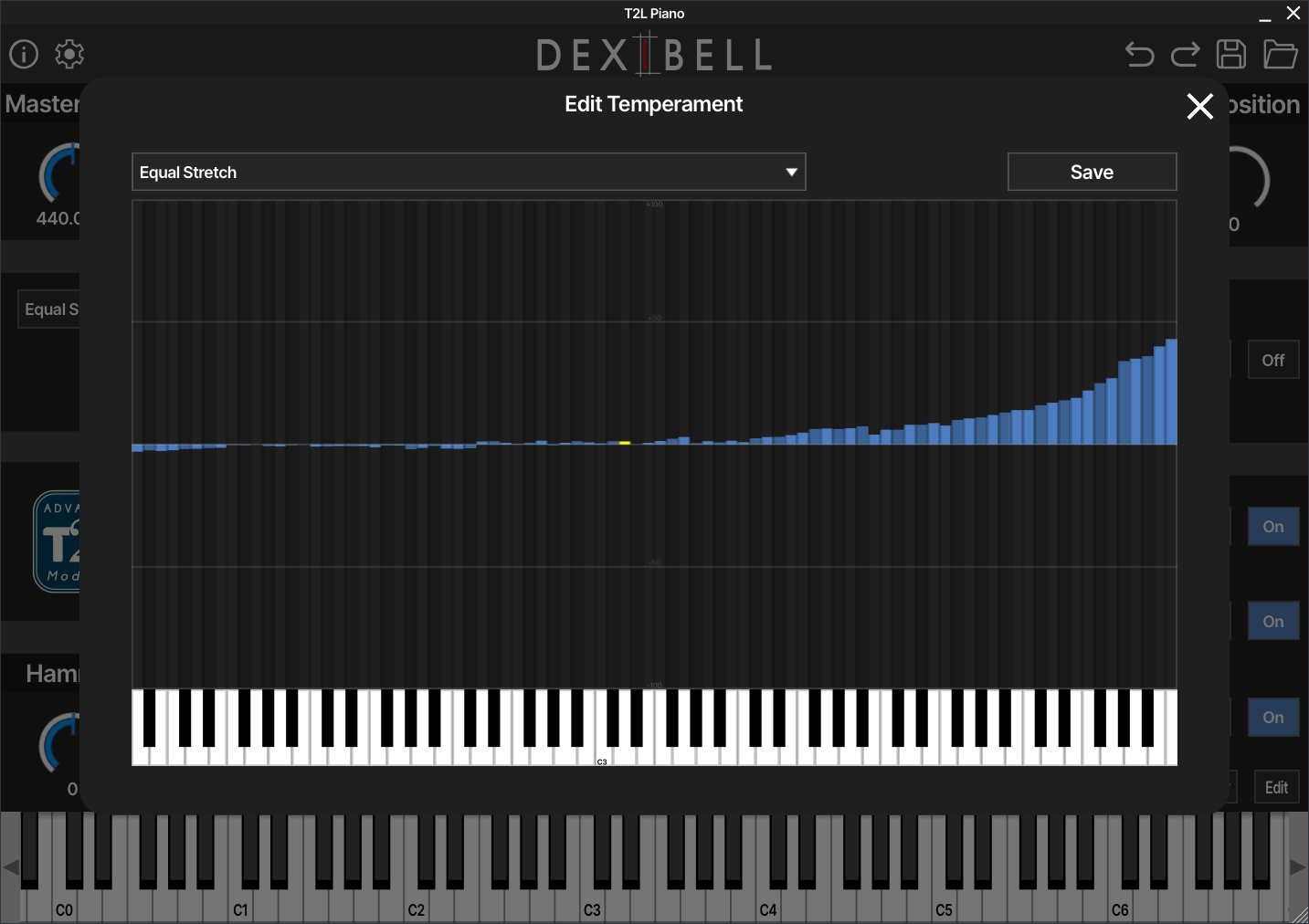Click the redo arrow icon
Viewport: 1309px width, 924px height.
tap(1185, 55)
